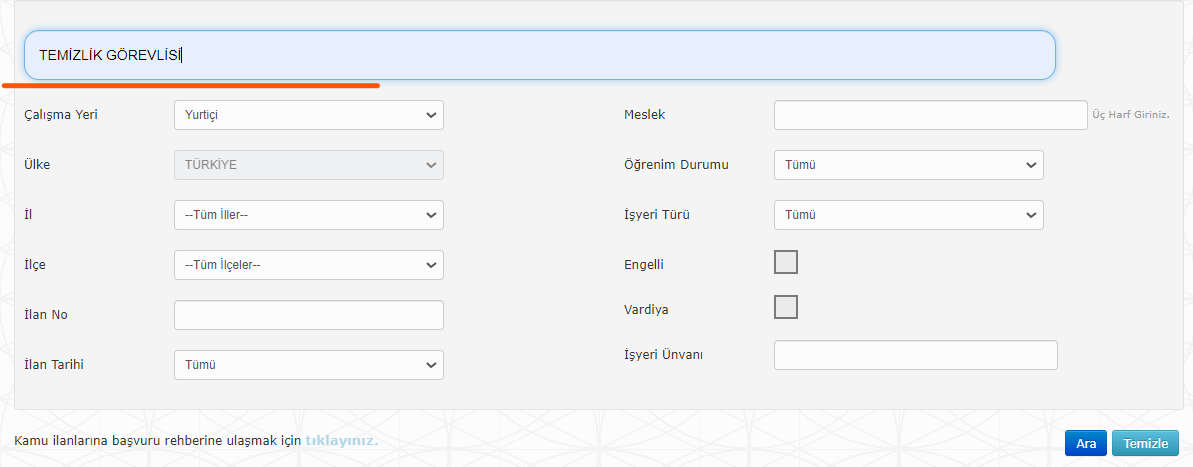The width and height of the screenshot is (1193, 467).
Task: Click the chevron arrow of İlan Tarihi
Action: point(431,366)
